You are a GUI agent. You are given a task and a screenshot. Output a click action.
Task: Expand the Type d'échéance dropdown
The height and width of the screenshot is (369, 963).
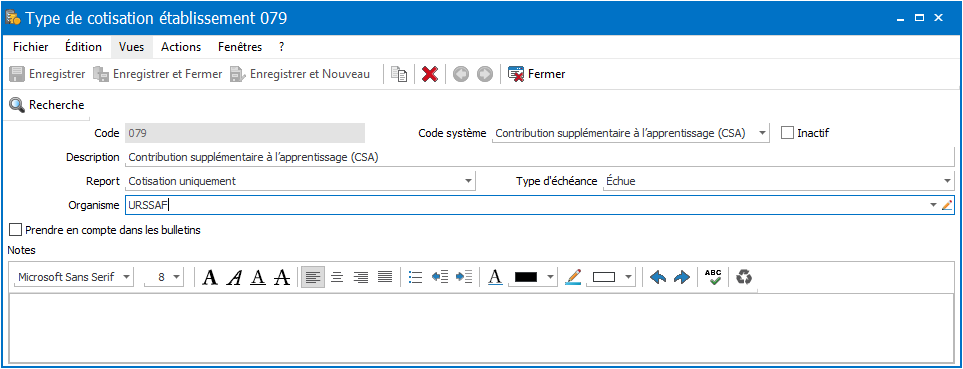click(x=947, y=181)
